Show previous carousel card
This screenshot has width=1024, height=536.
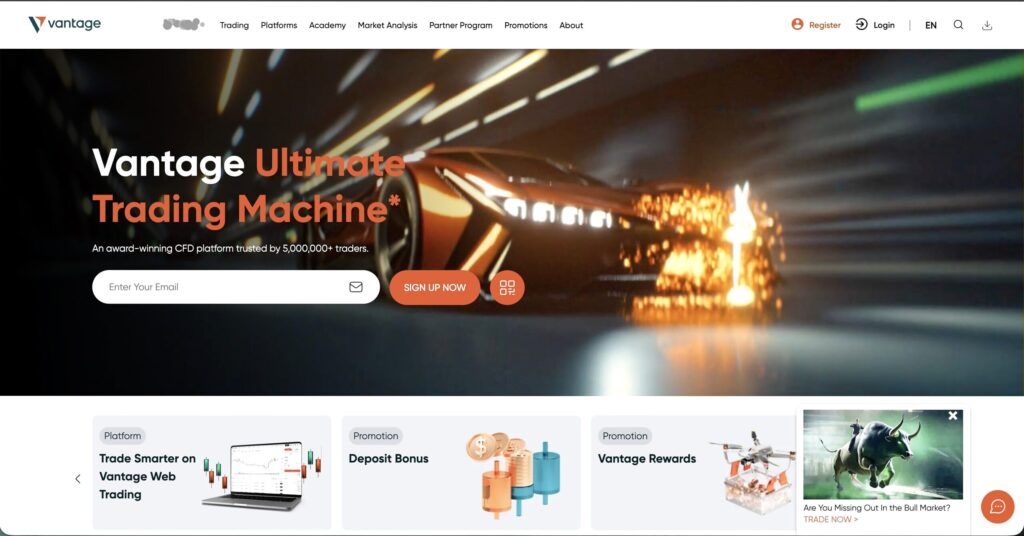point(78,479)
